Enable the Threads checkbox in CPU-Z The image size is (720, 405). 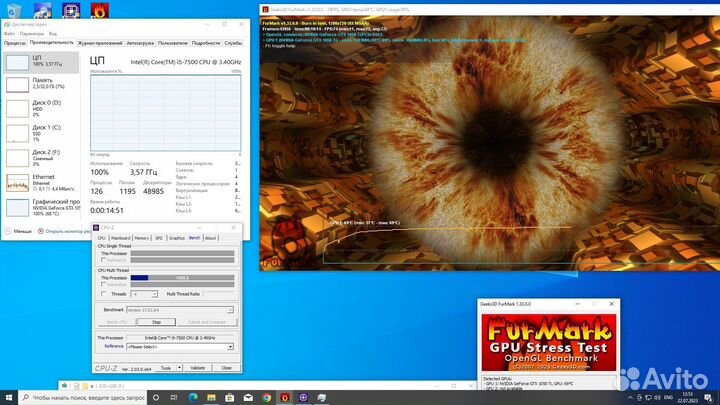(x=104, y=294)
